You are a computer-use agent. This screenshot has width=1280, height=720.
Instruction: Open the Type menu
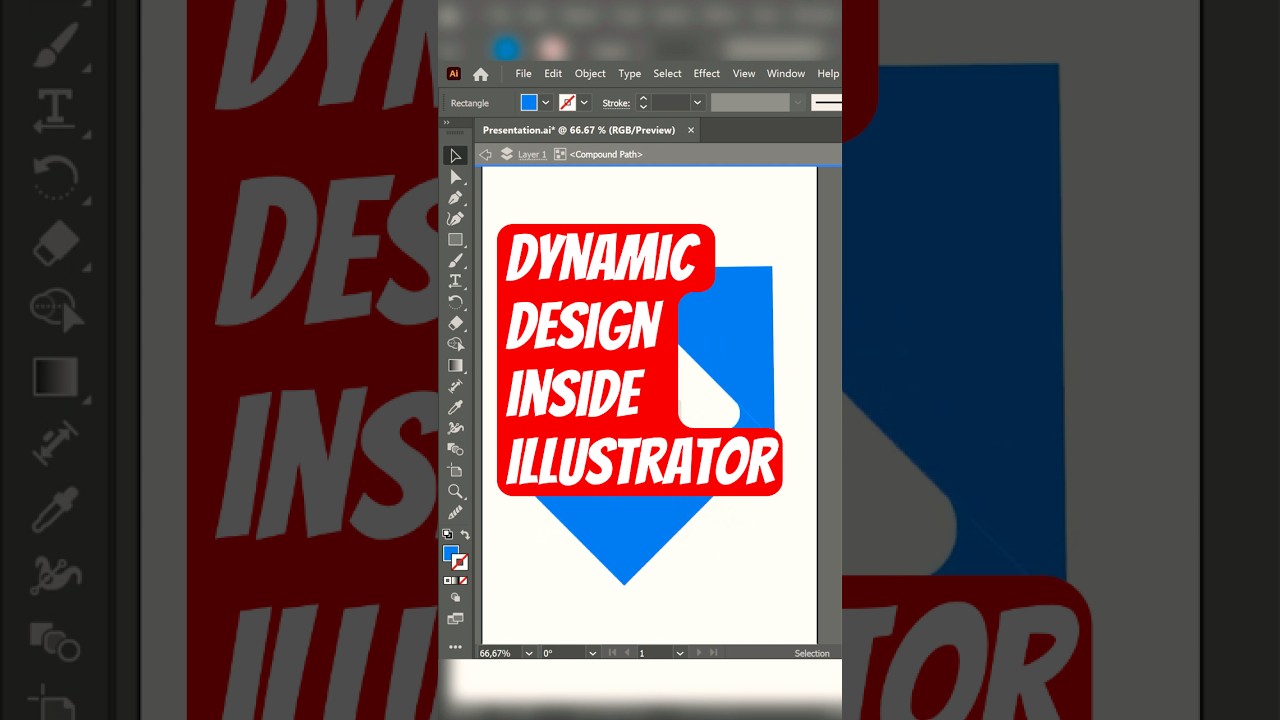[630, 74]
